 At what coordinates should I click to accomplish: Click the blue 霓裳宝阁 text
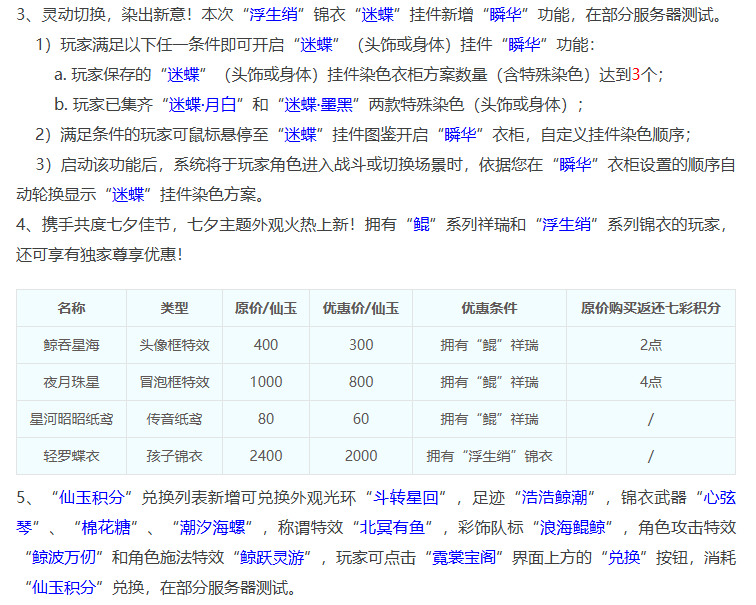pos(464,558)
